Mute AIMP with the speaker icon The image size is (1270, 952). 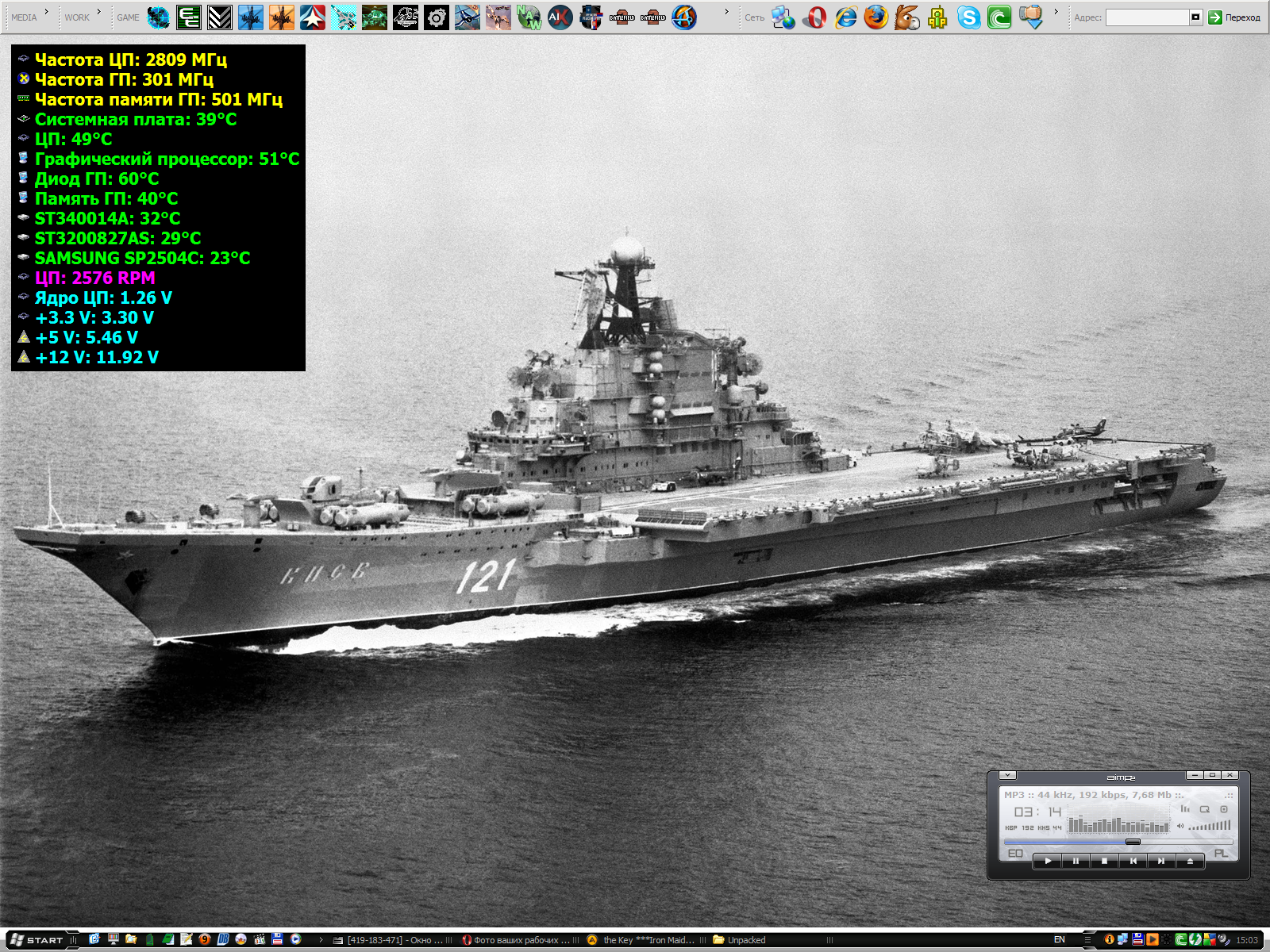[x=1180, y=827]
